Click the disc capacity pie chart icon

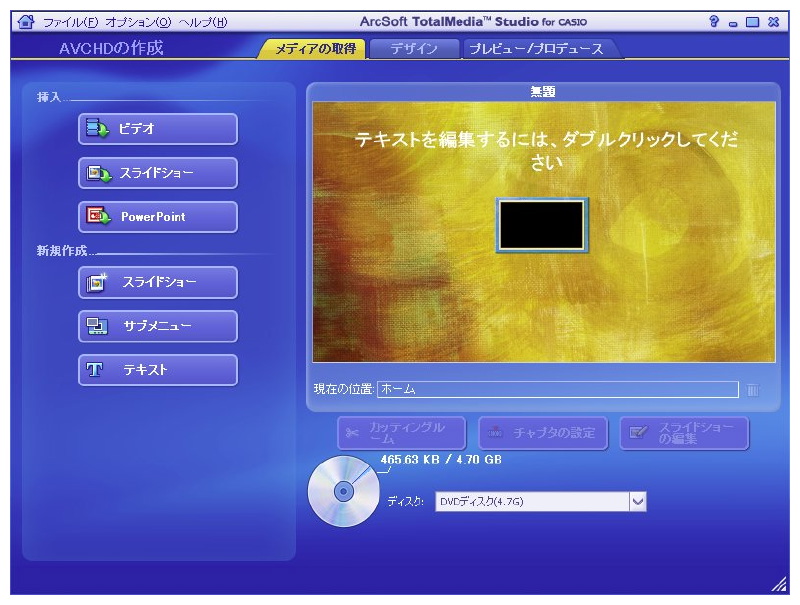click(343, 491)
